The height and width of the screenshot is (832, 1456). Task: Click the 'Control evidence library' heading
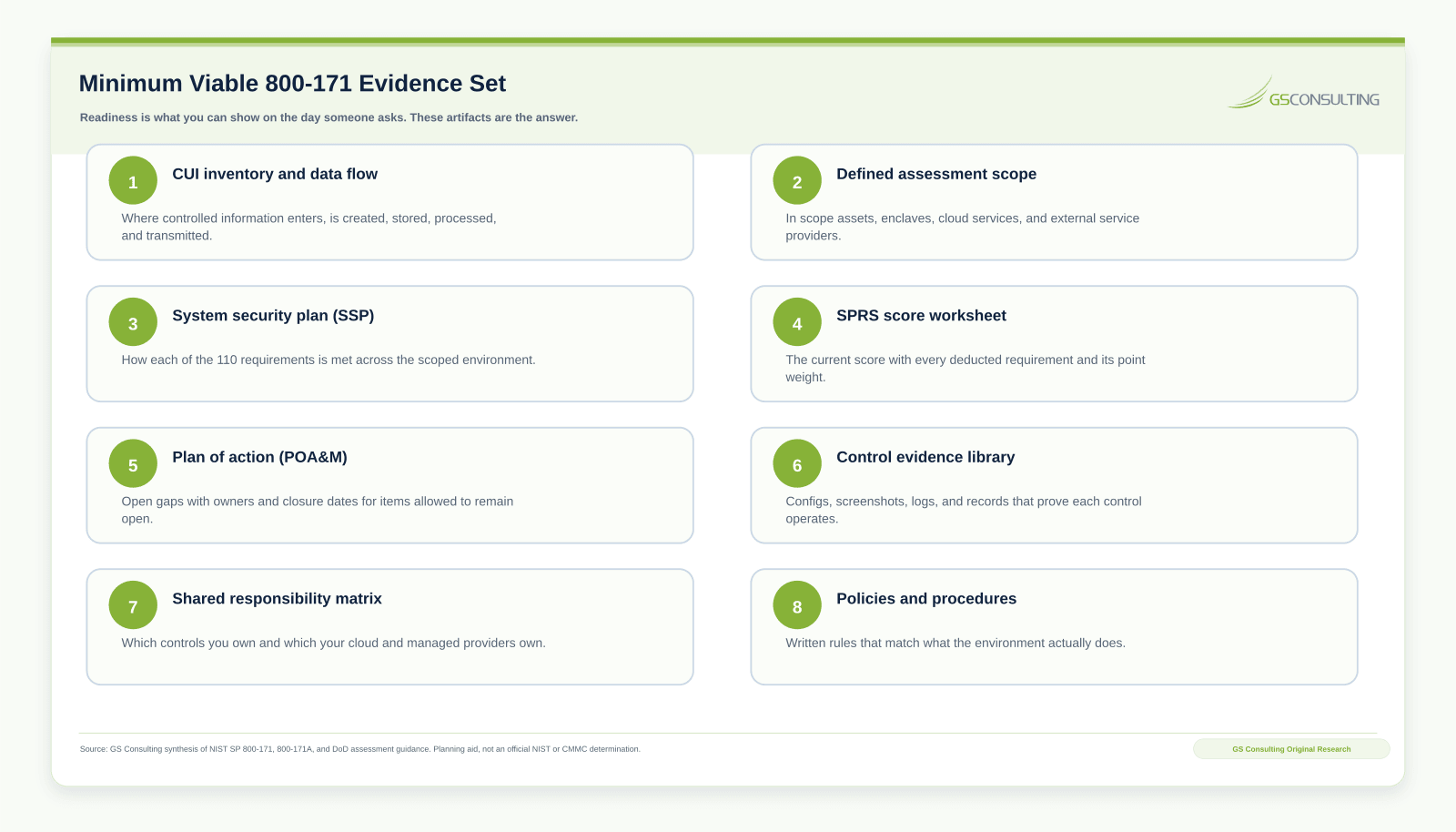coord(925,457)
